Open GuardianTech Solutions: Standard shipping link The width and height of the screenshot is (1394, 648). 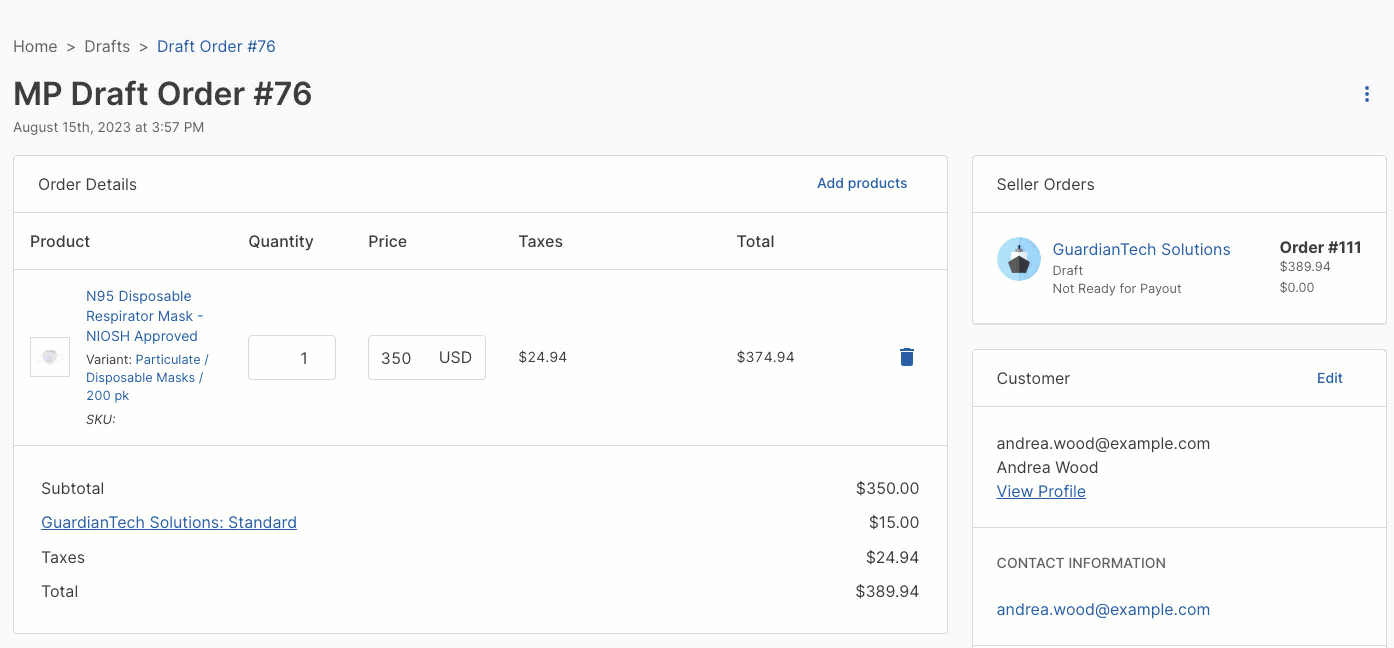coord(169,522)
